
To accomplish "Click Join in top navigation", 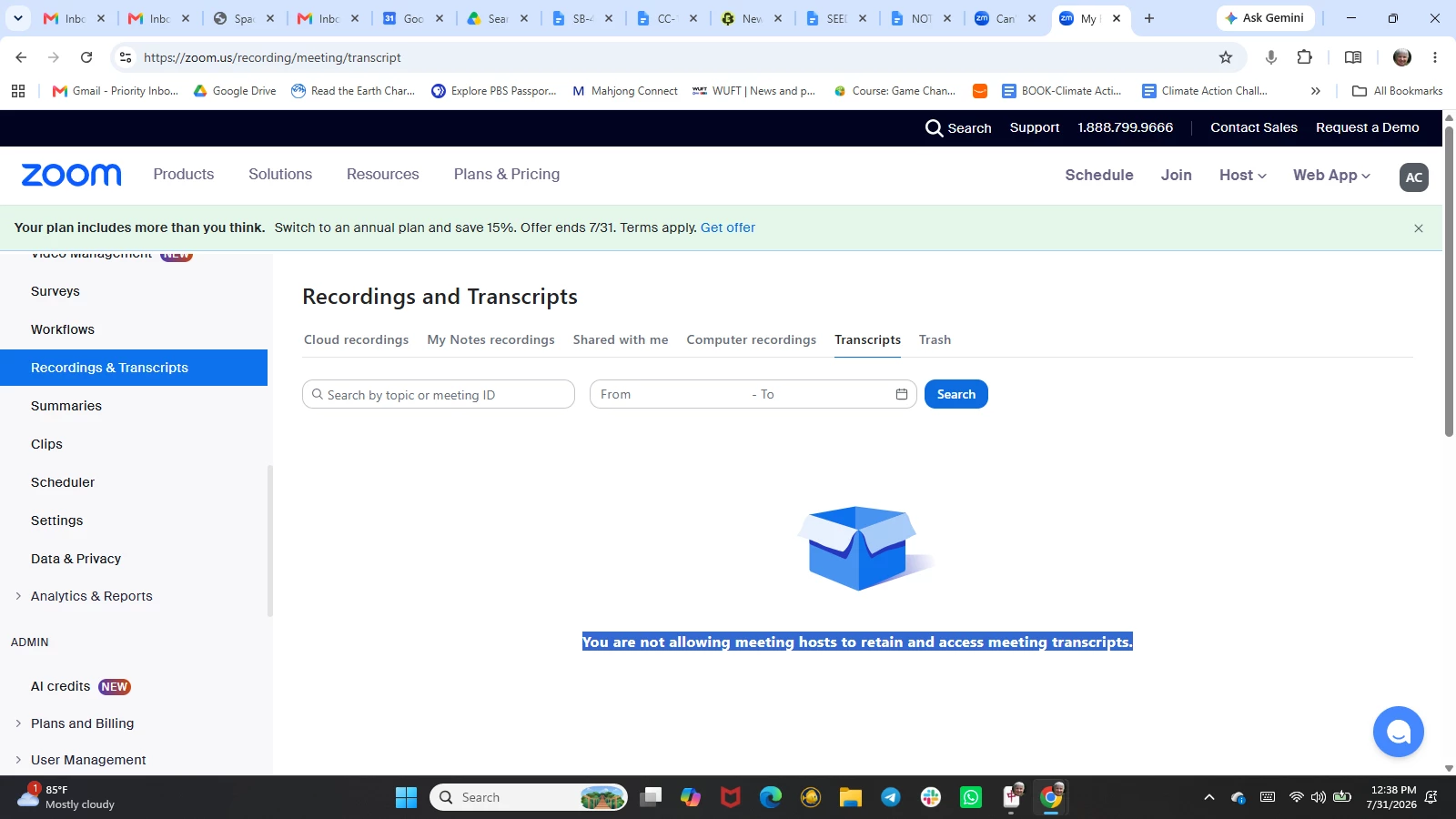I will 1176,176.
